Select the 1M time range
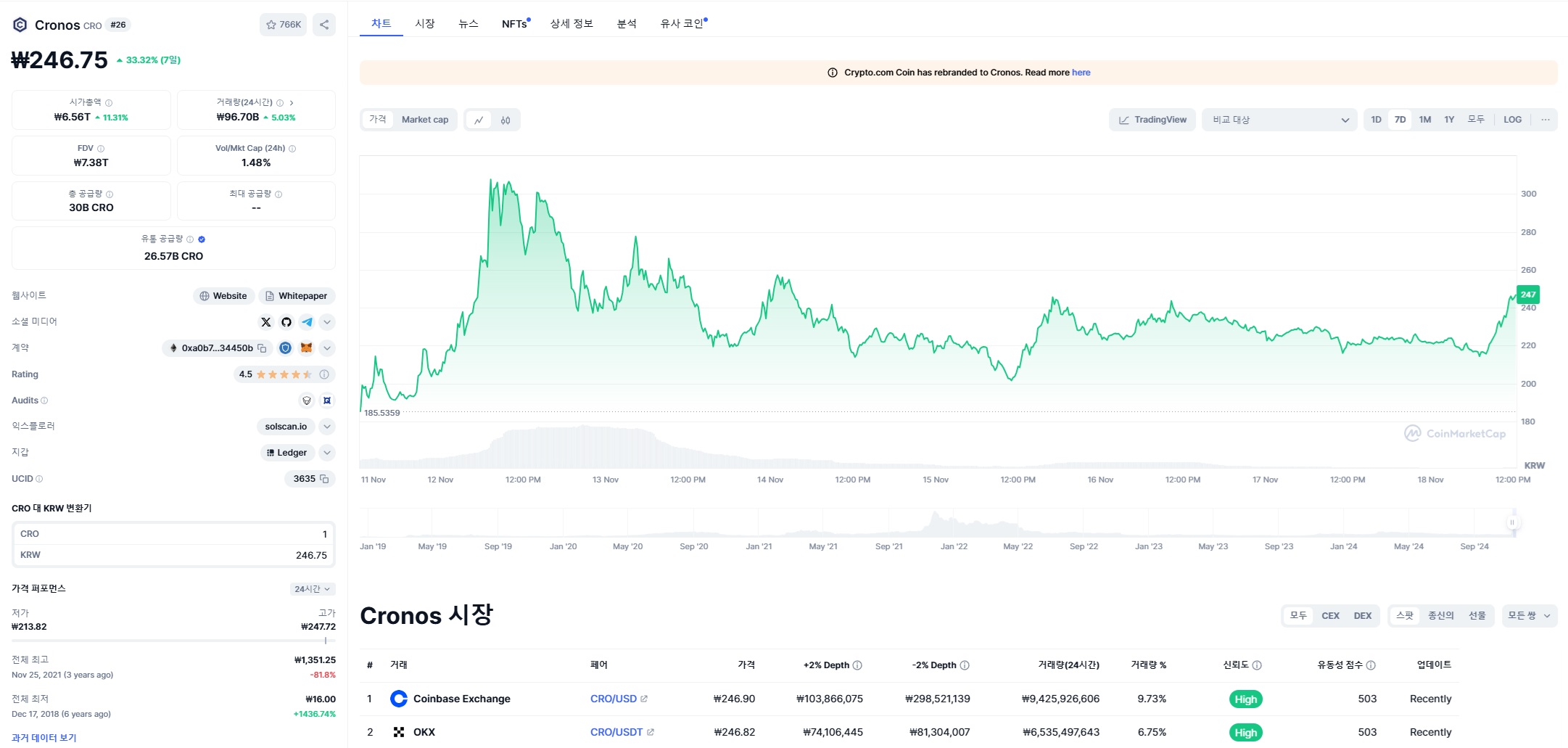 pyautogui.click(x=1425, y=120)
